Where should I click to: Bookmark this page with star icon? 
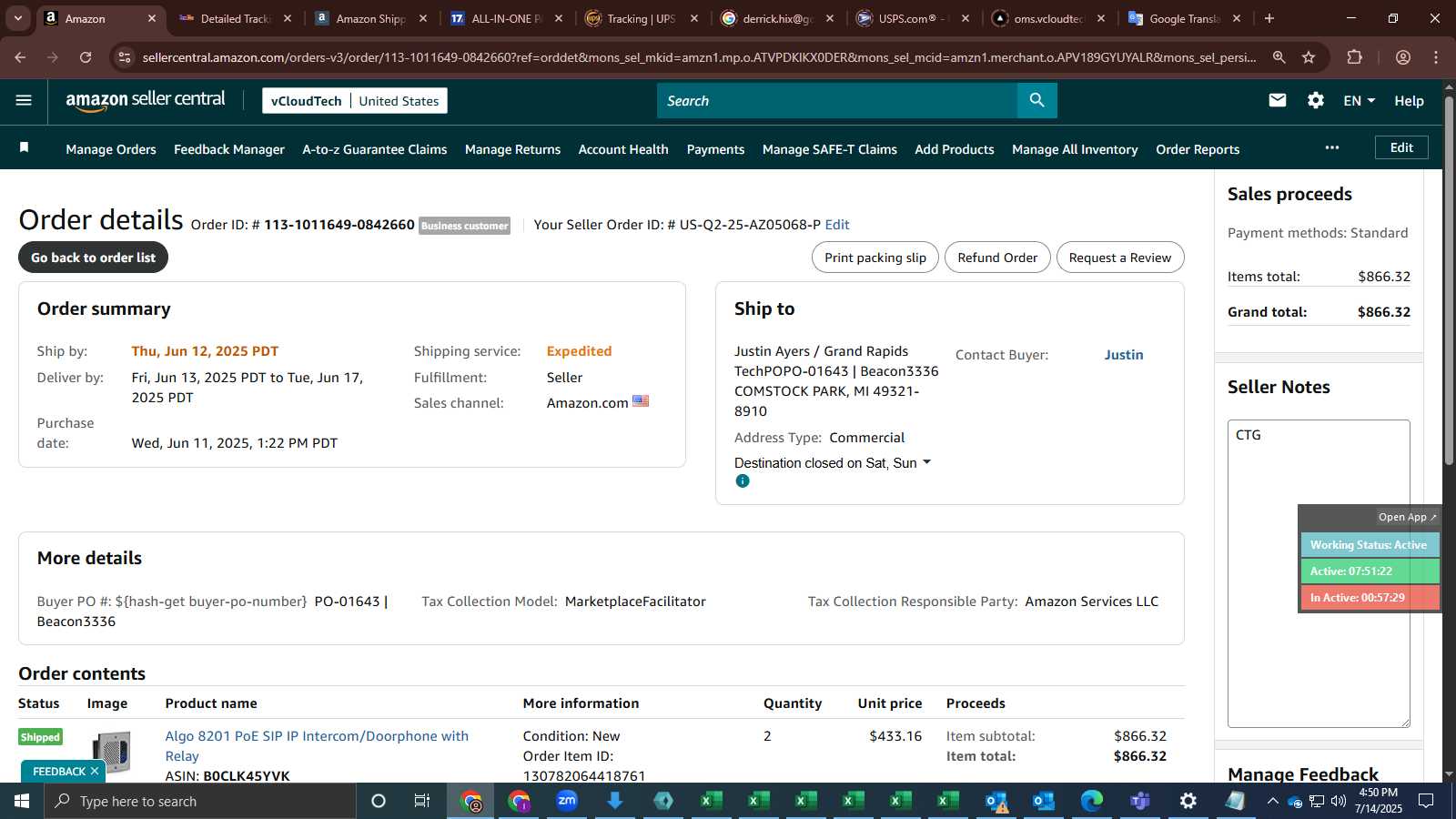[x=1309, y=57]
